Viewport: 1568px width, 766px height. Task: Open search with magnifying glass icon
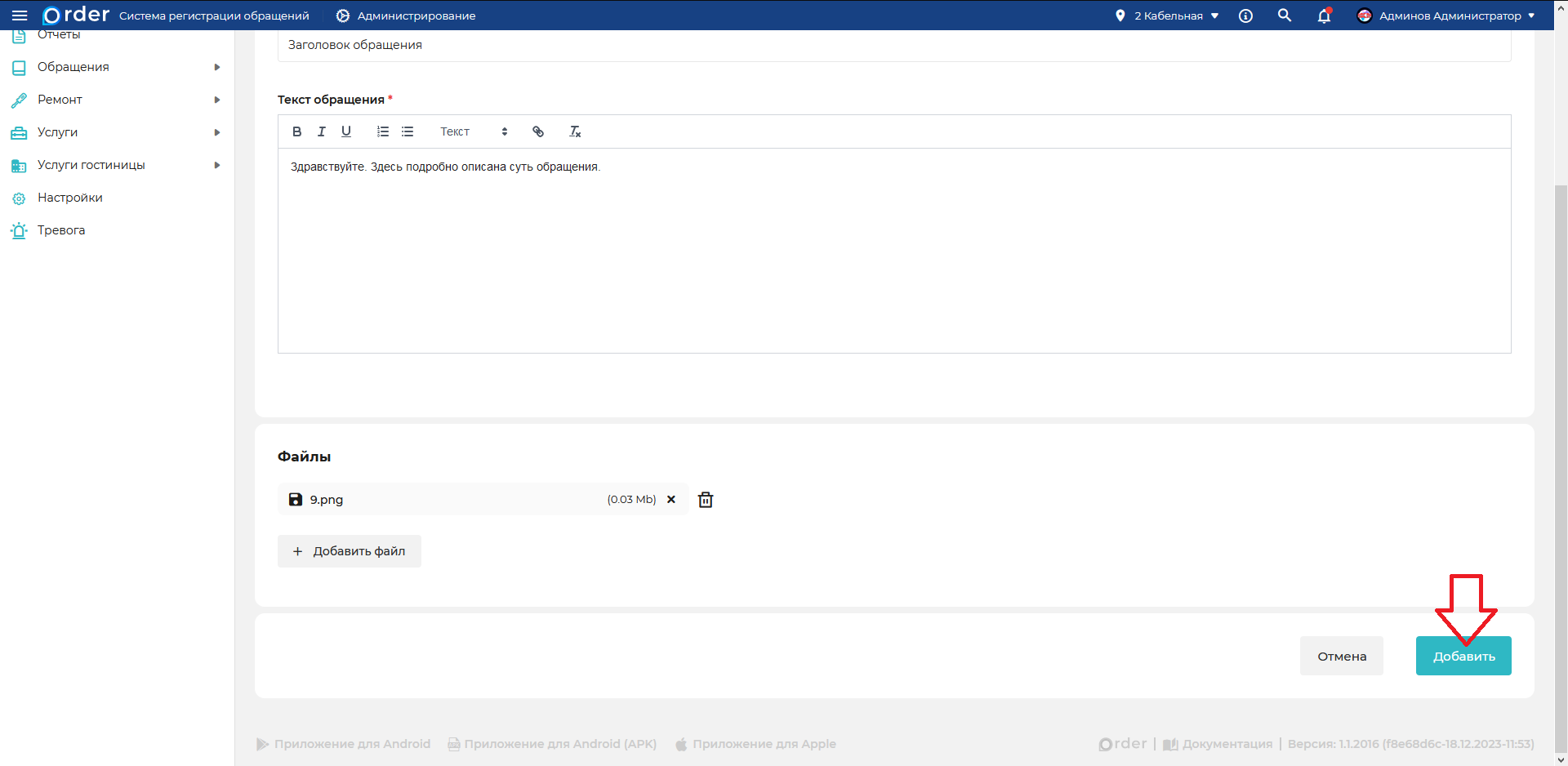click(x=1285, y=16)
